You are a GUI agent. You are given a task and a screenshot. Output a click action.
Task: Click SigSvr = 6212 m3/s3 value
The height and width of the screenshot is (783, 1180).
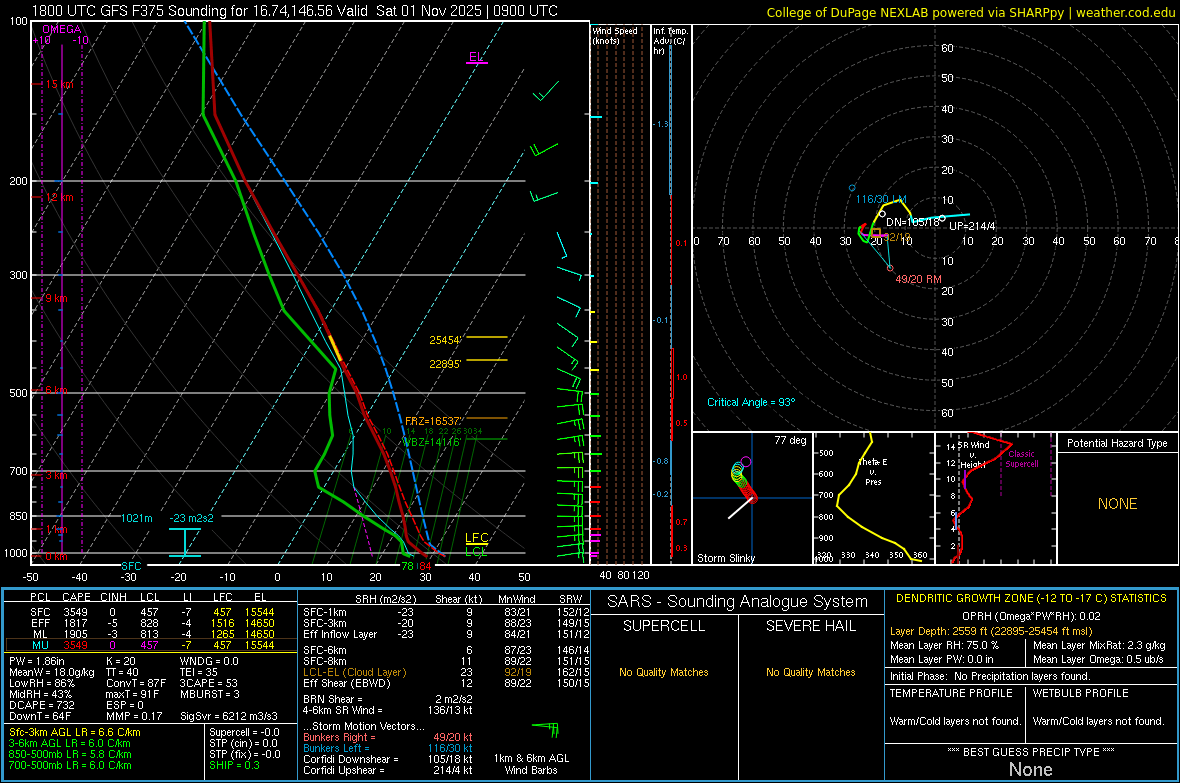(x=229, y=716)
